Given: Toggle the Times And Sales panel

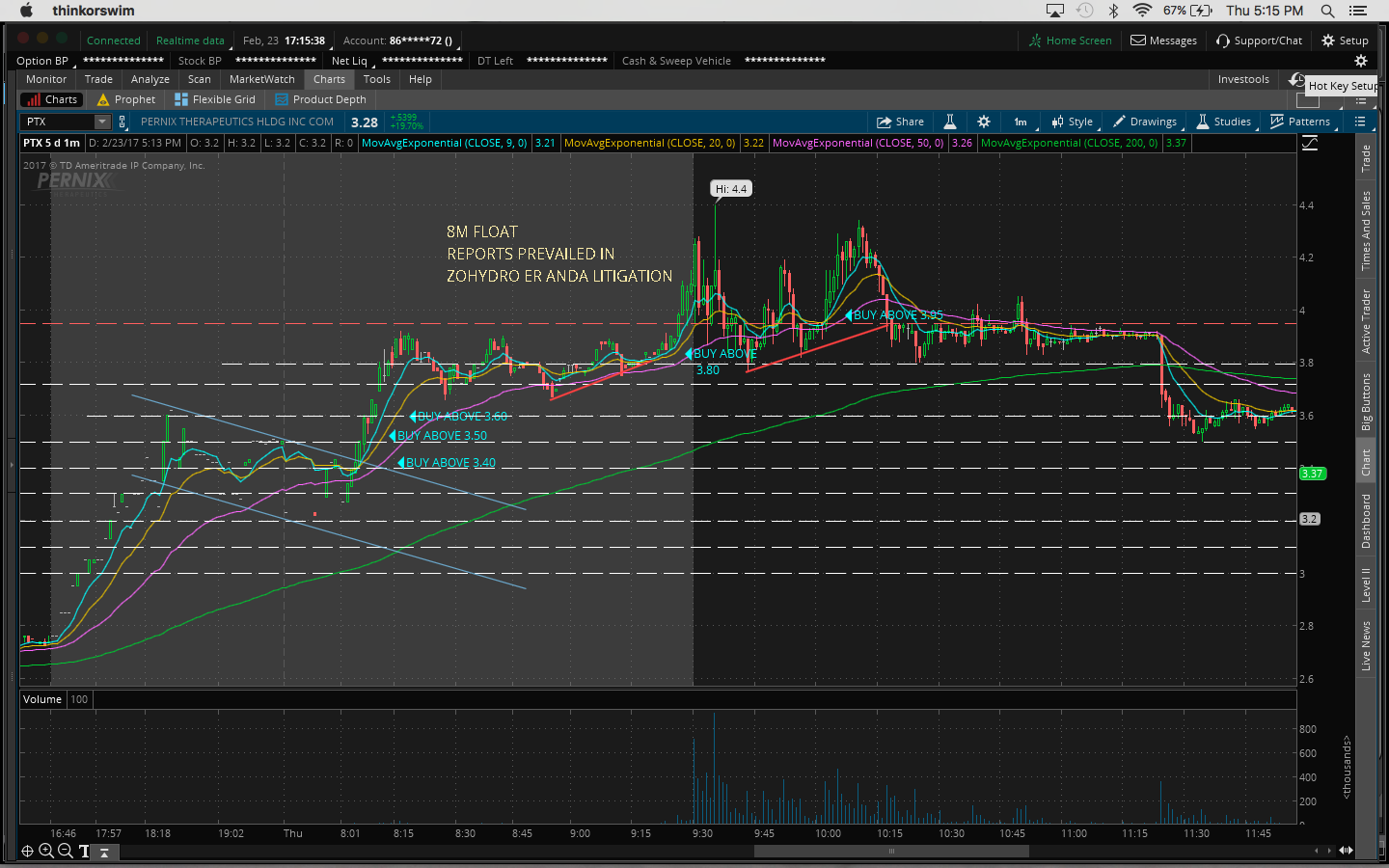Looking at the screenshot, I should click(1366, 231).
